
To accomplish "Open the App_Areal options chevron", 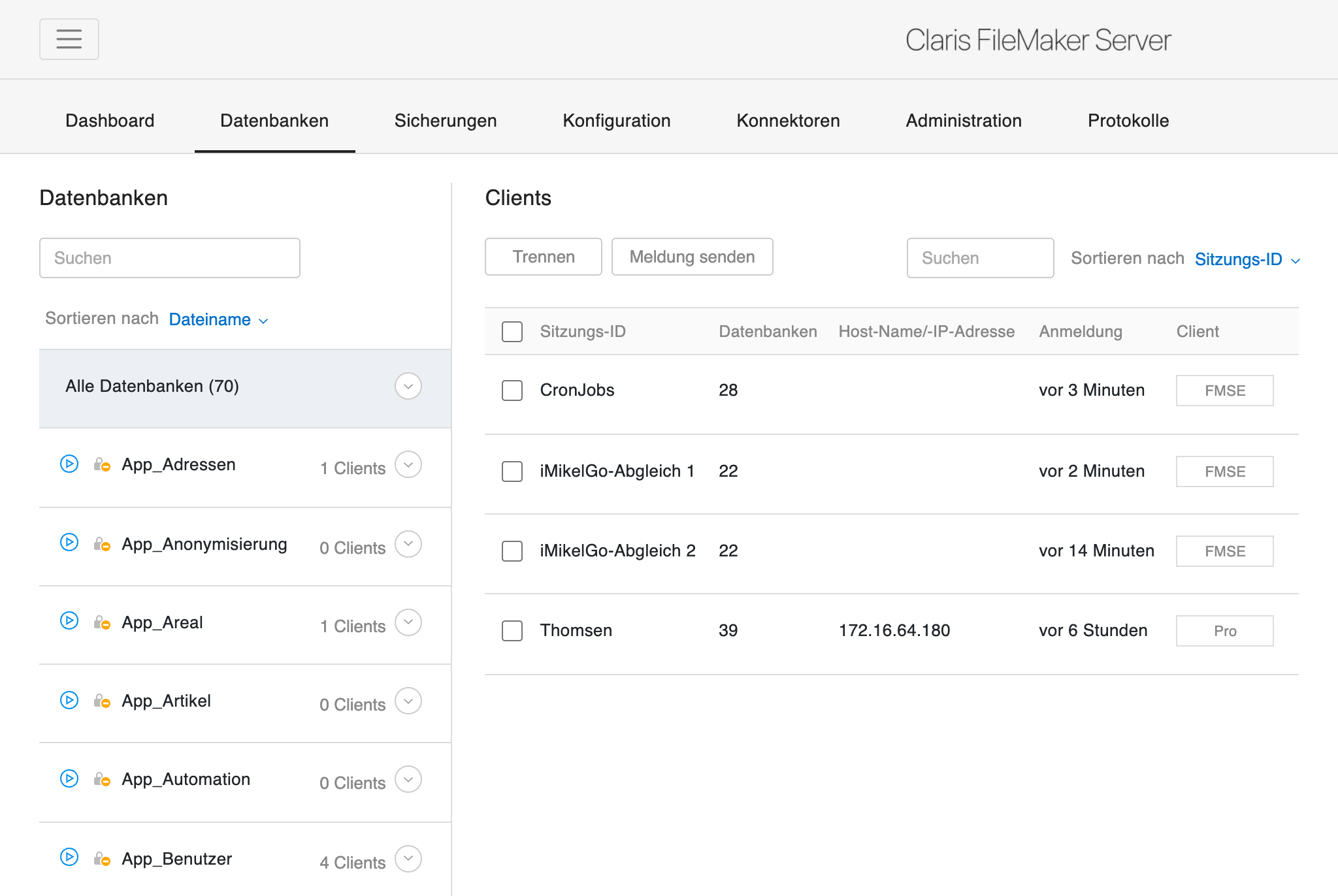I will [408, 622].
